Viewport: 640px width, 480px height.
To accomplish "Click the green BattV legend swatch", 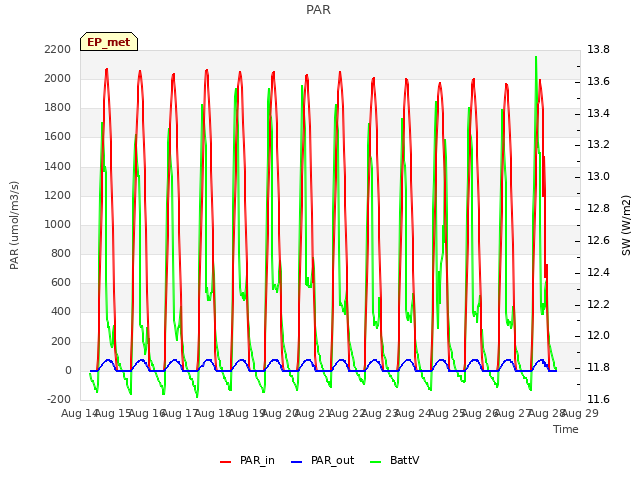I will [375, 462].
